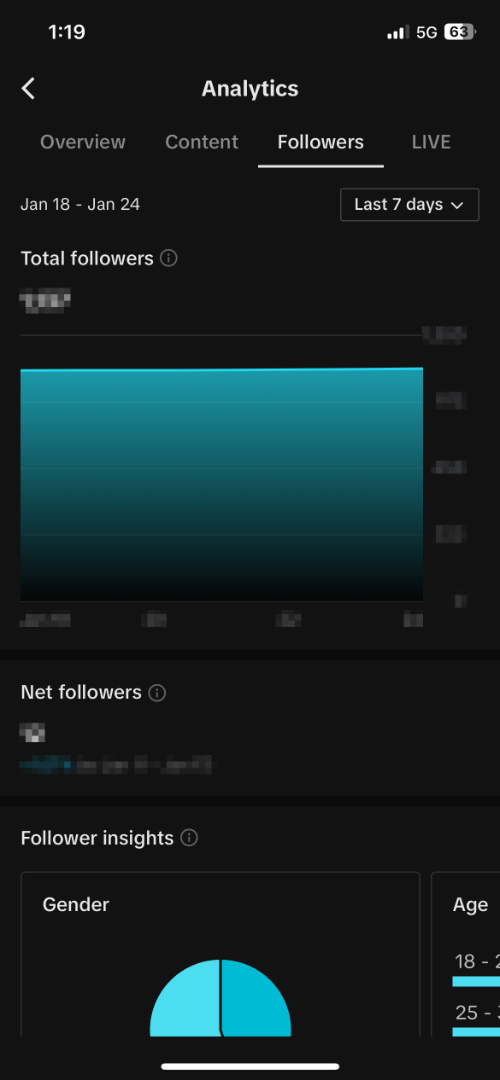Screen dimensions: 500x1080
Task: Tap the gender half-pie chart
Action: (220, 998)
